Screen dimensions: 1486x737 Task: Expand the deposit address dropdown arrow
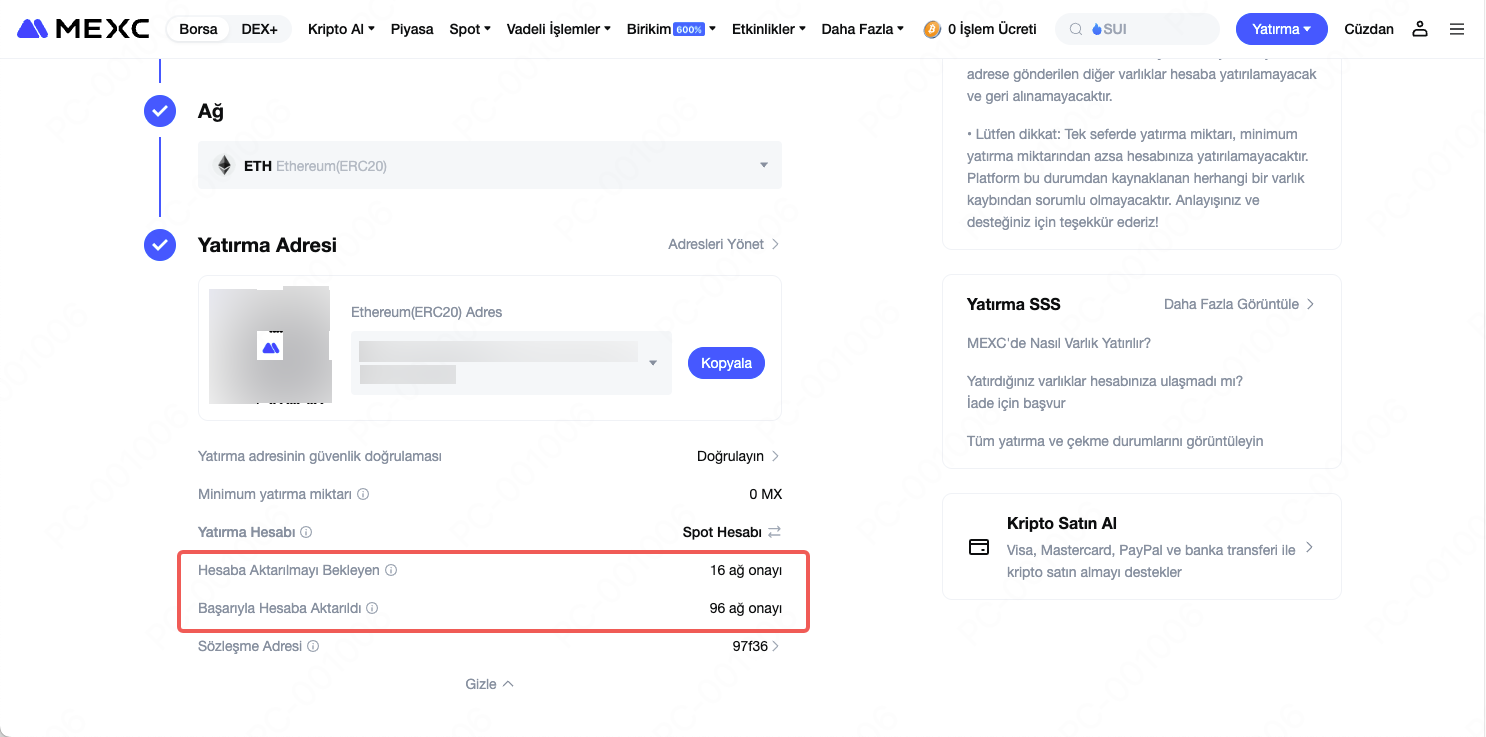click(x=653, y=363)
